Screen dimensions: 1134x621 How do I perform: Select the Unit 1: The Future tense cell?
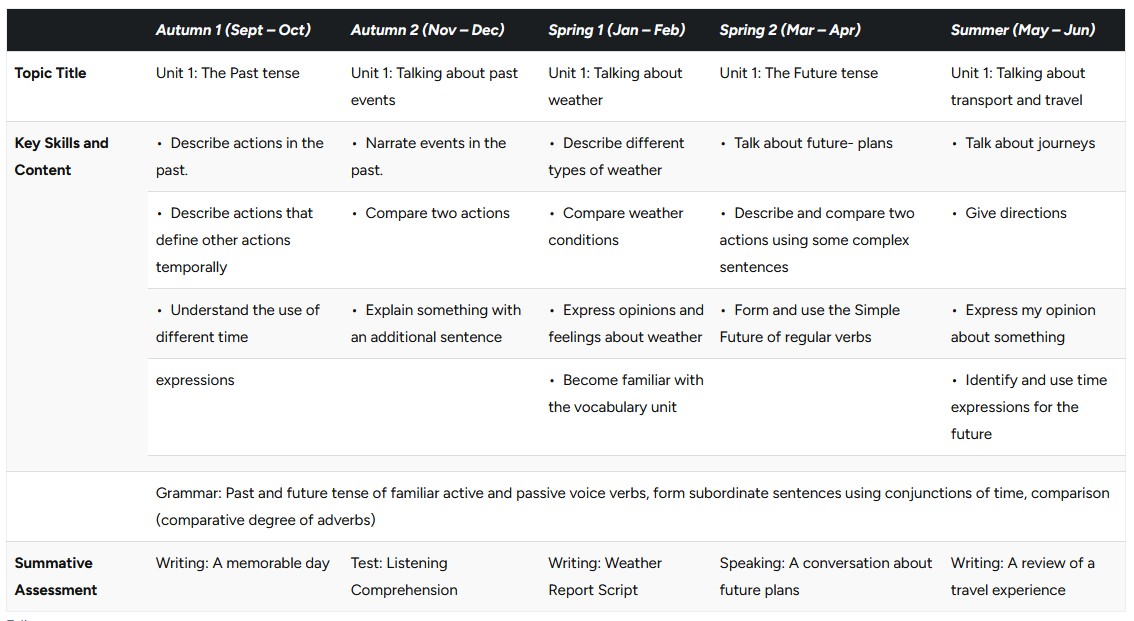click(798, 73)
